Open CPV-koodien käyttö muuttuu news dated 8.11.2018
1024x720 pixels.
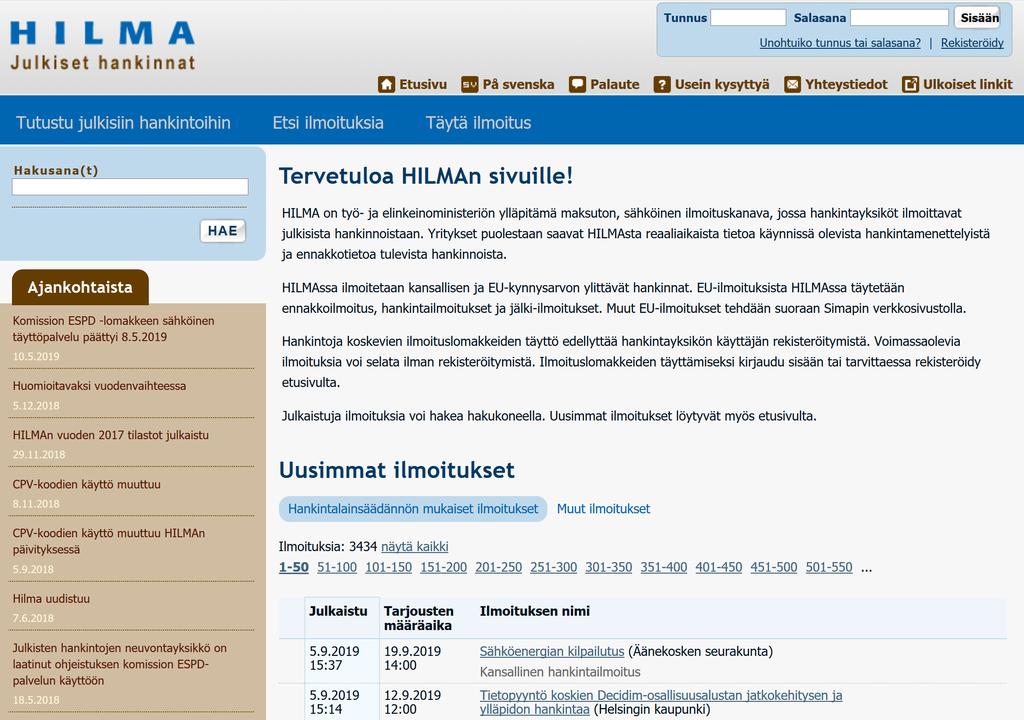coord(86,484)
